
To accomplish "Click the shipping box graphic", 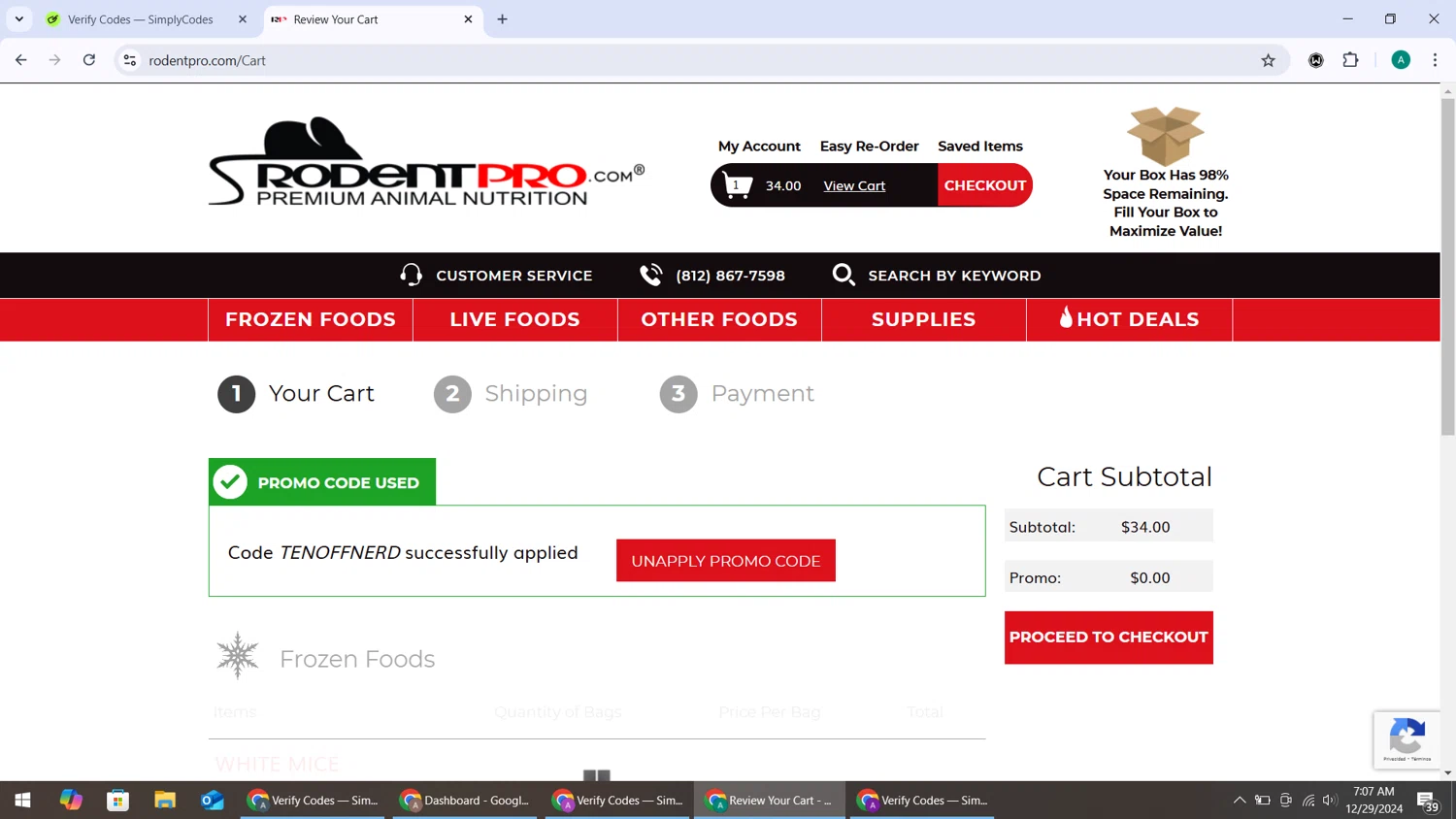I will (1165, 136).
